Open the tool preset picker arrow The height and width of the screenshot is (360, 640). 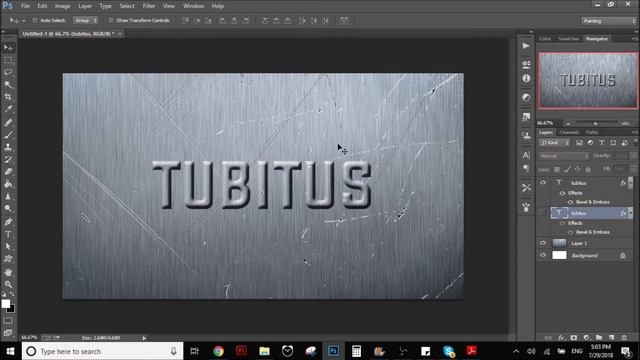pos(24,20)
